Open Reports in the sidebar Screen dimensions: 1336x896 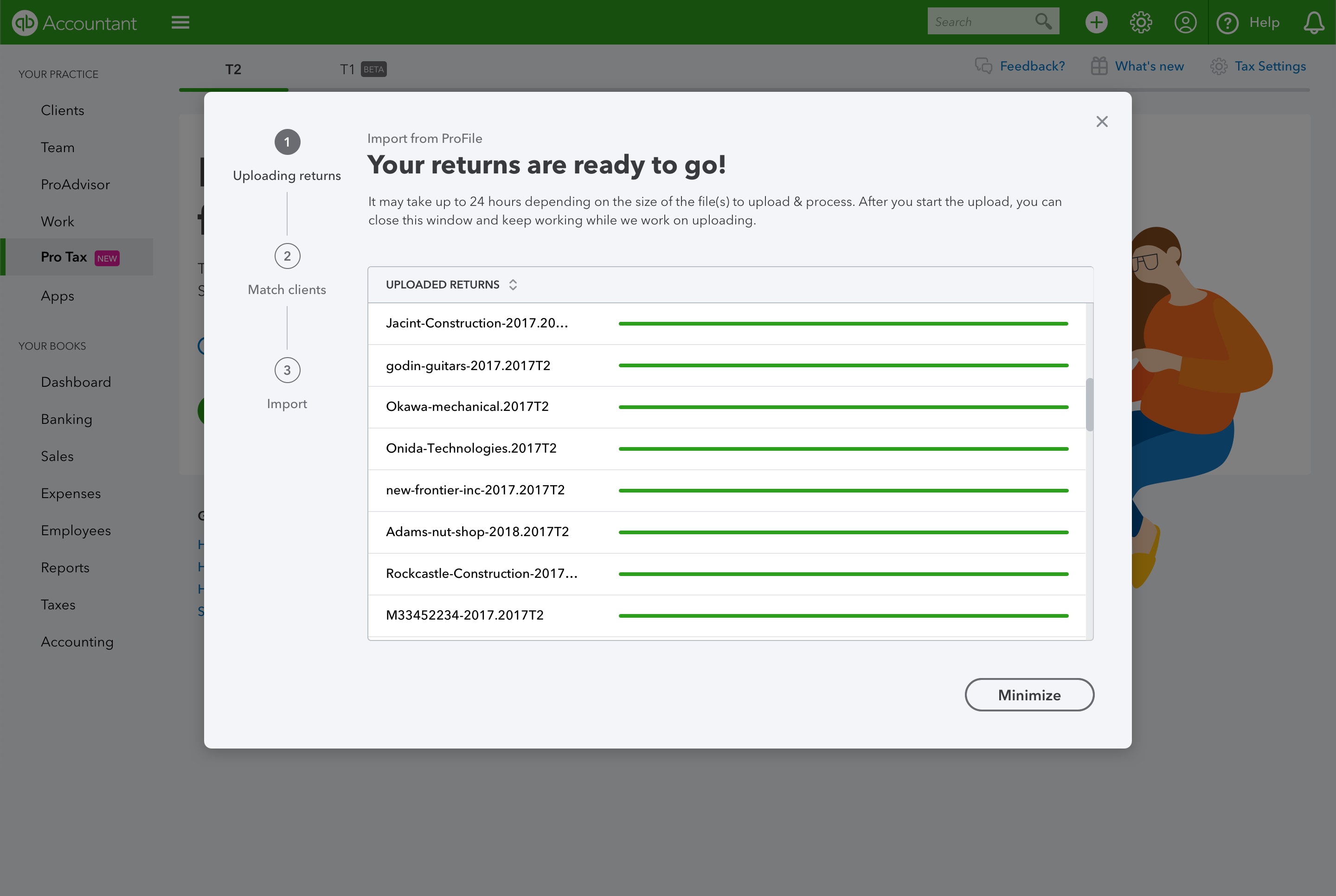tap(65, 568)
